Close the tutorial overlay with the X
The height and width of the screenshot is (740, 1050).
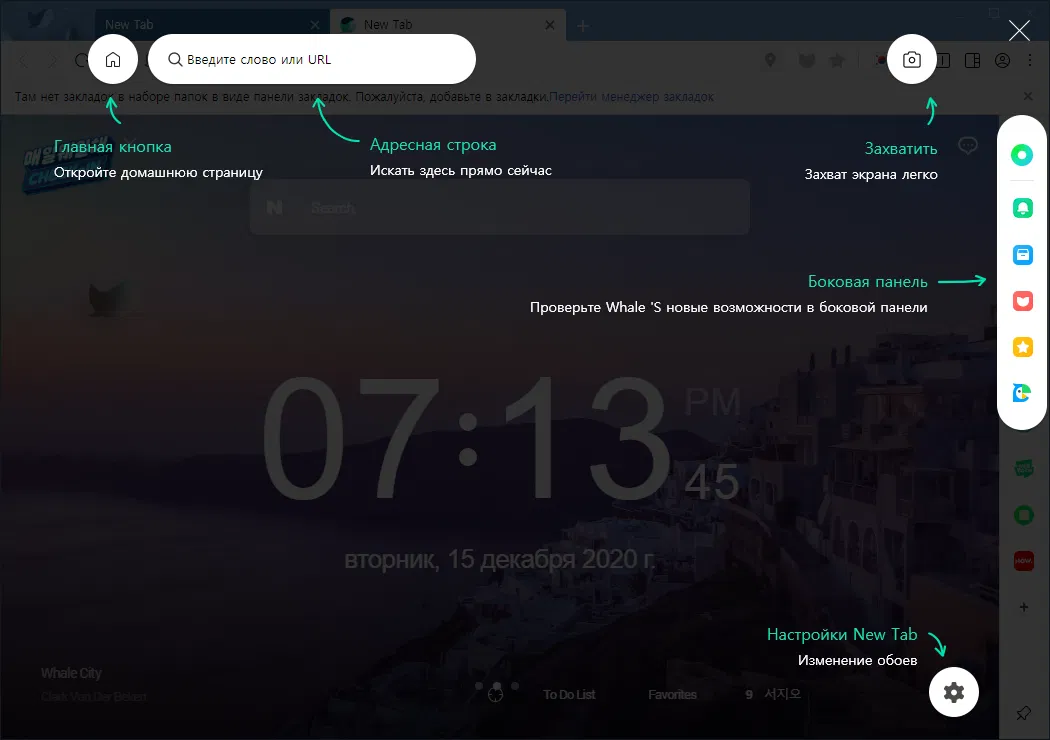point(1019,30)
